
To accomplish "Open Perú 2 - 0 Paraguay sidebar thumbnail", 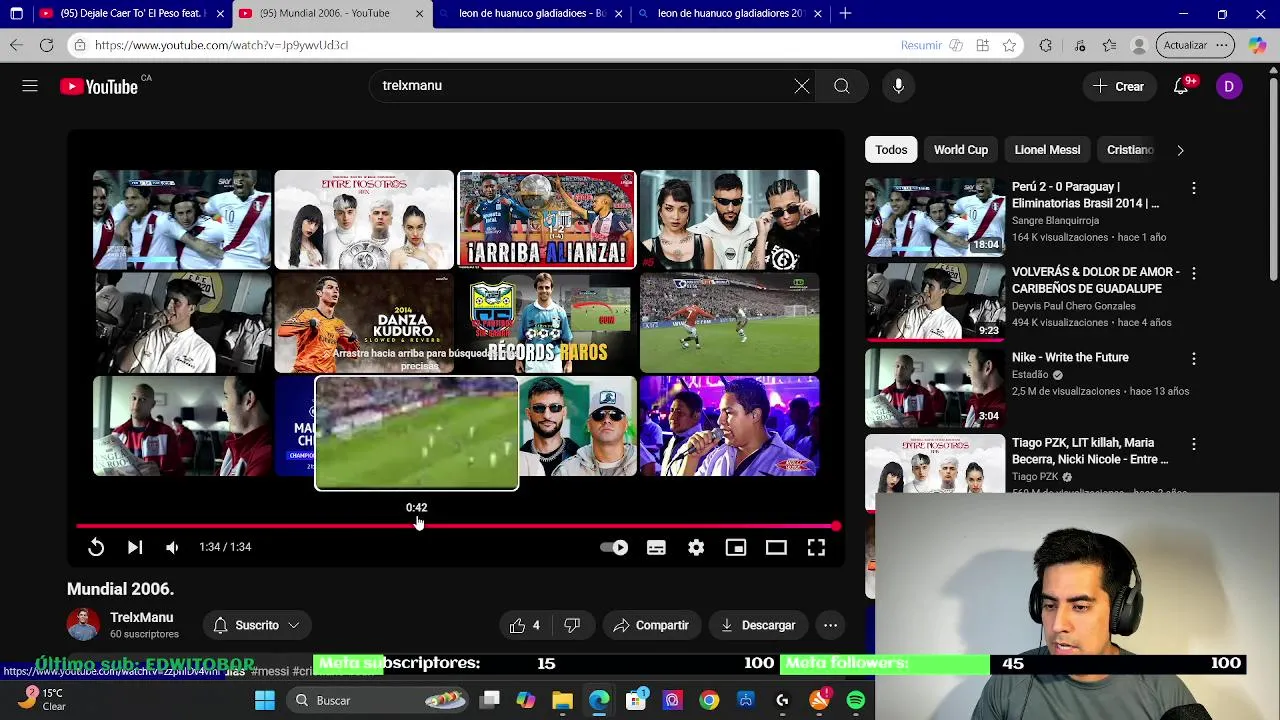I will [935, 217].
